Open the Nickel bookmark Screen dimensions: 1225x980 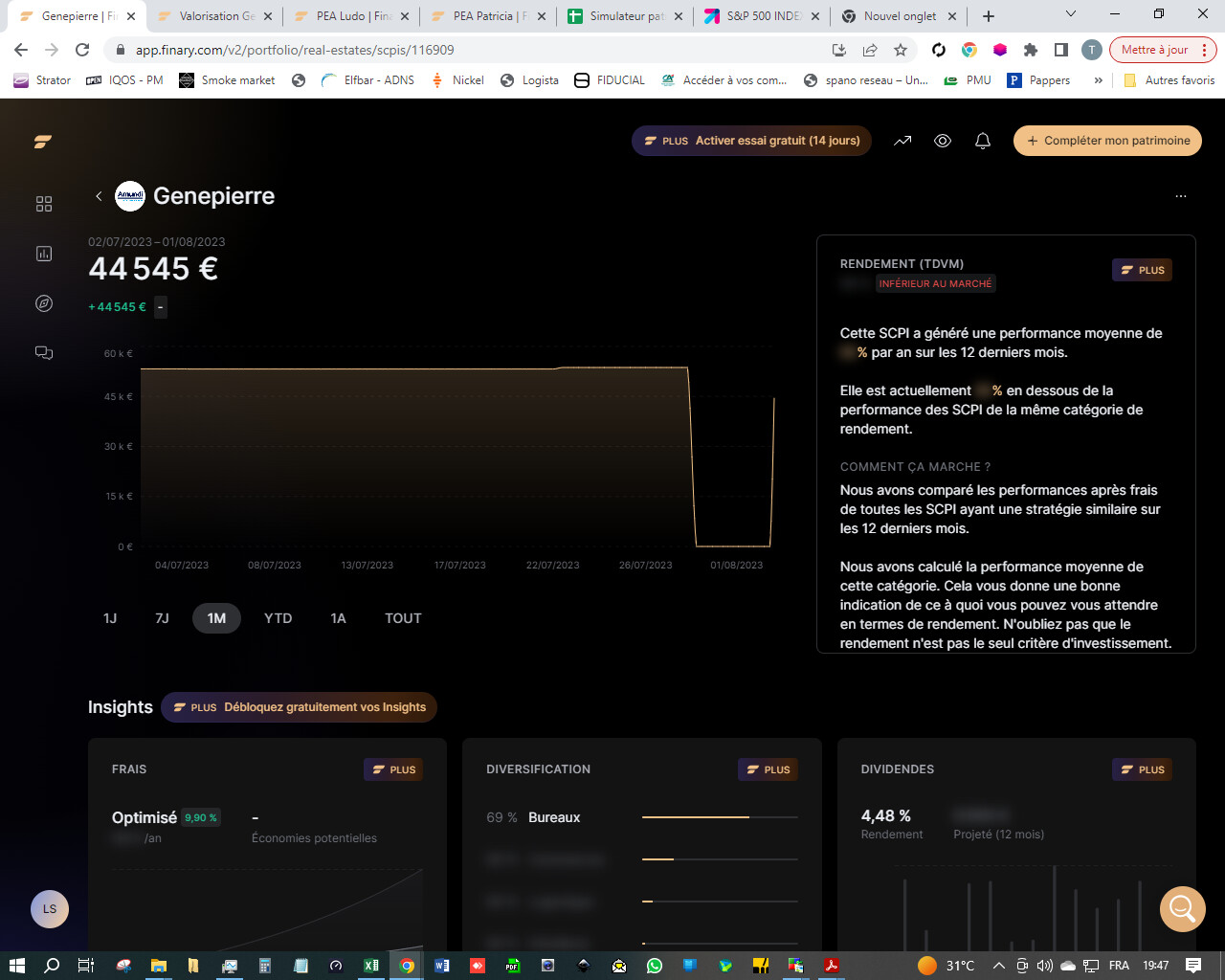pyautogui.click(x=457, y=80)
